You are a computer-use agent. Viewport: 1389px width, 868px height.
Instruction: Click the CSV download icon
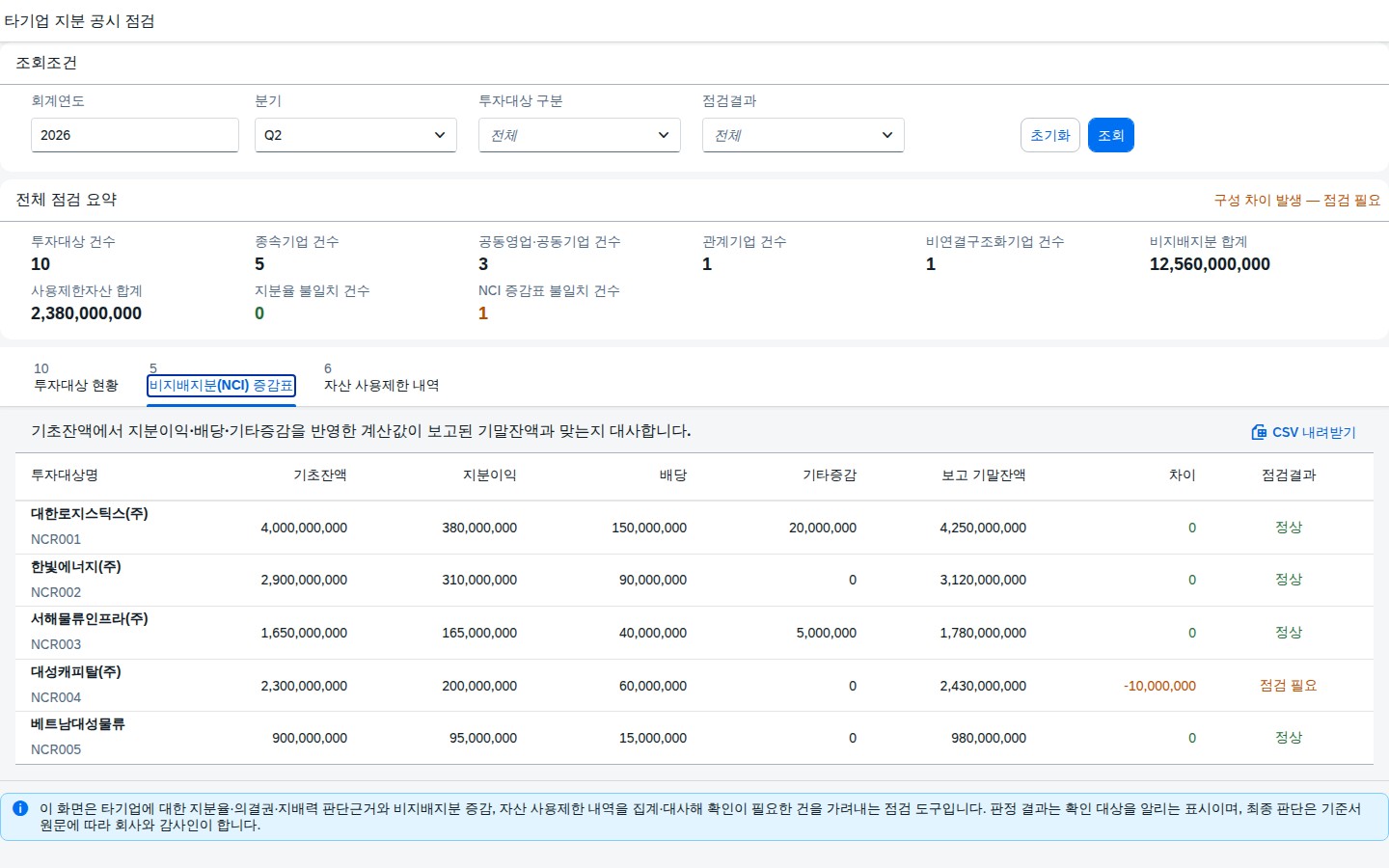pyautogui.click(x=1259, y=432)
